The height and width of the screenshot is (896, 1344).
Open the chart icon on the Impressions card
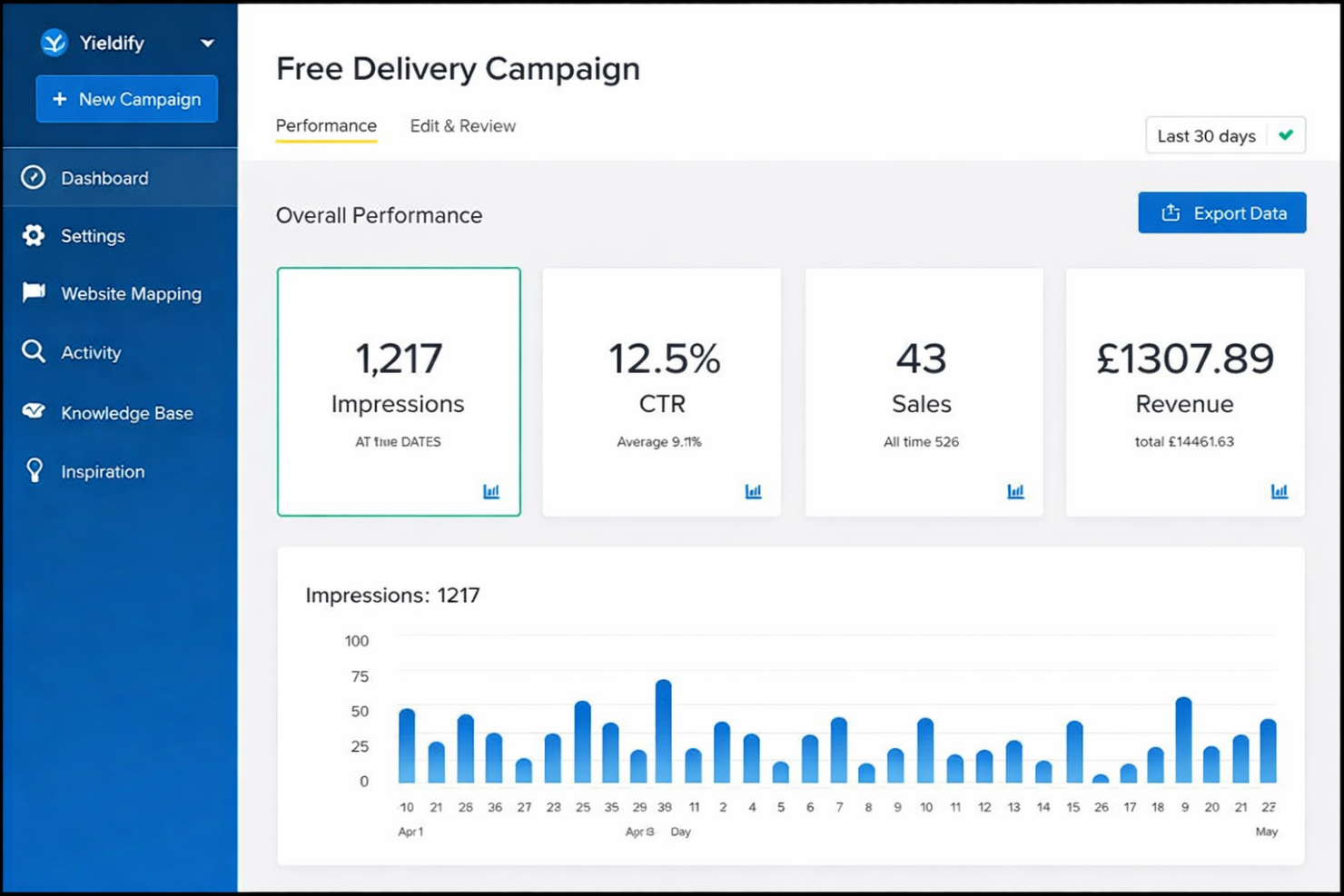(x=490, y=491)
